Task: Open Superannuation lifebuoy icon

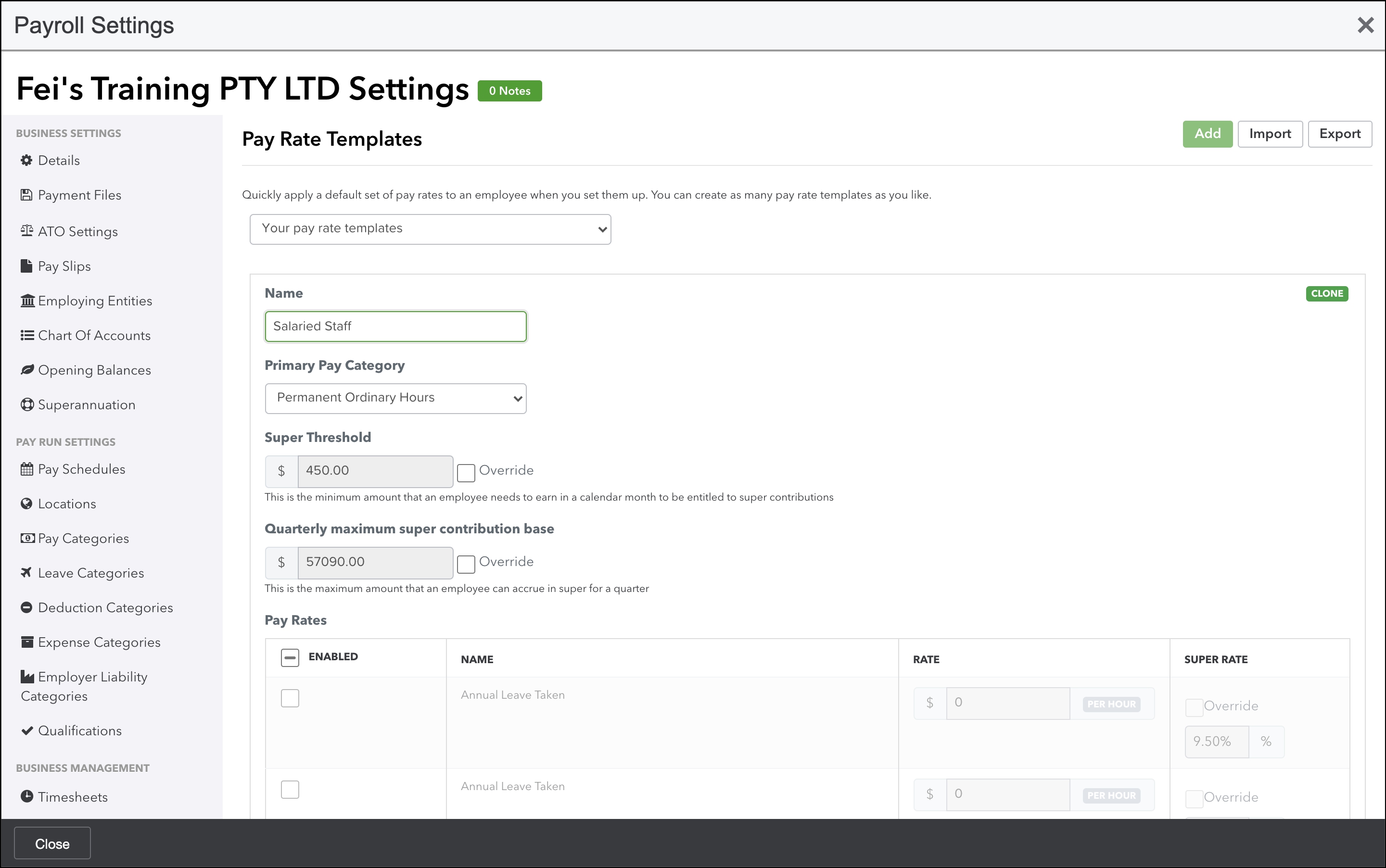Action: (26, 405)
